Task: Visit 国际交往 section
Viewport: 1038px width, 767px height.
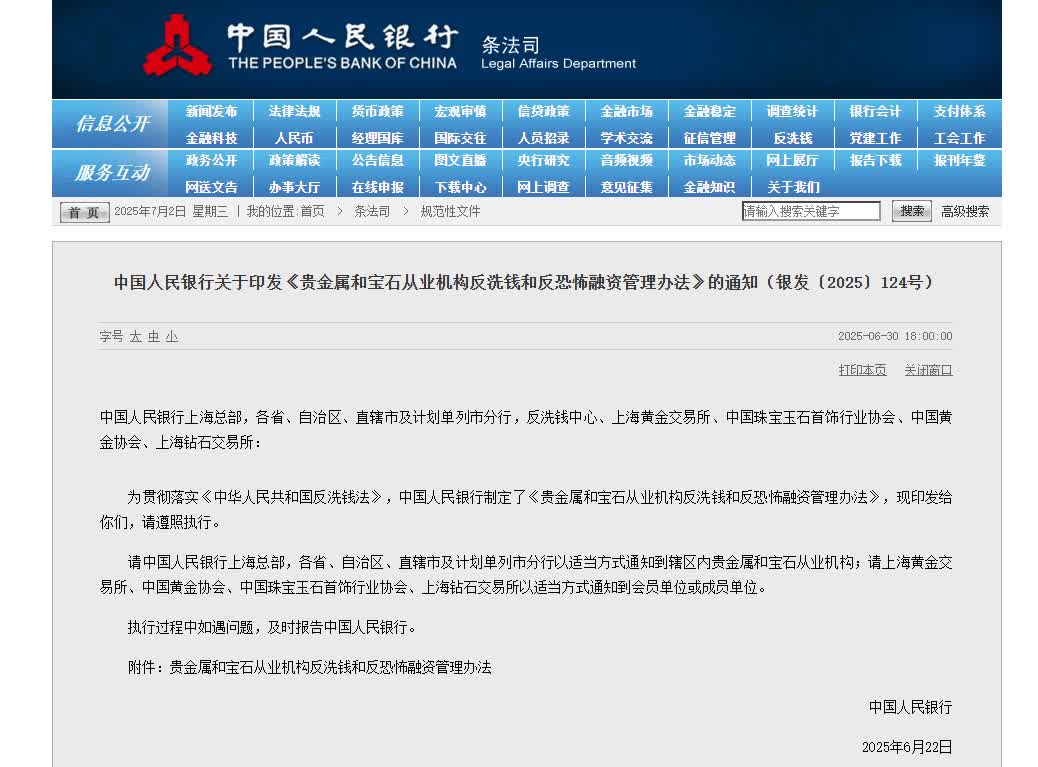Action: tap(460, 138)
